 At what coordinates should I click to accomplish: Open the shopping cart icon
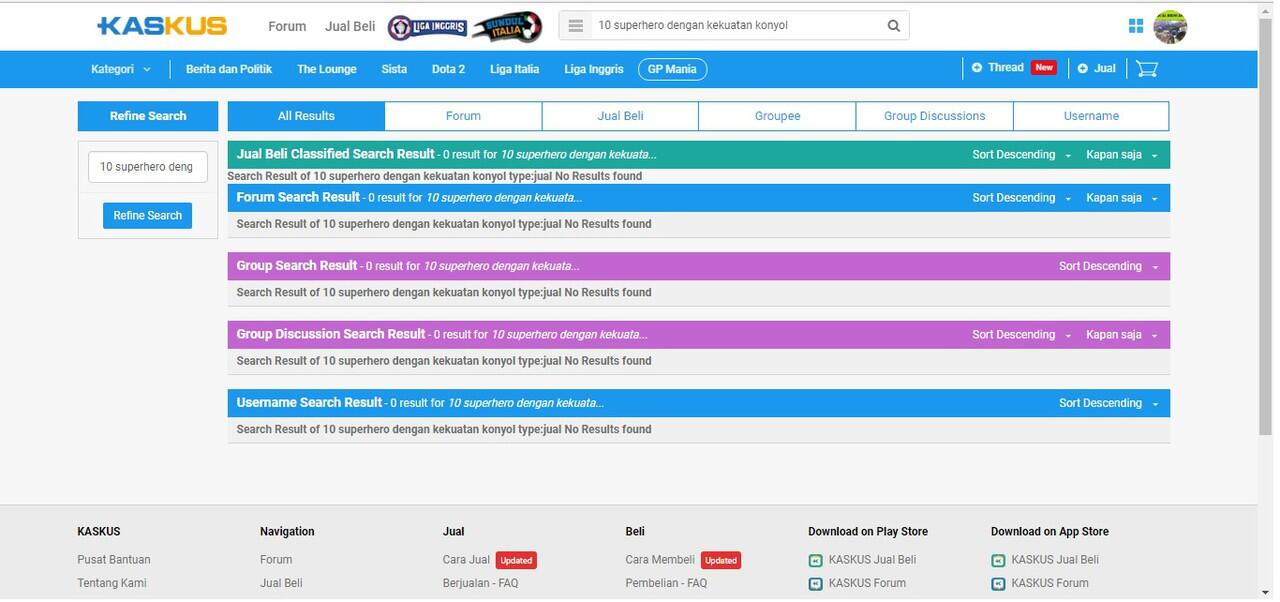point(1147,68)
